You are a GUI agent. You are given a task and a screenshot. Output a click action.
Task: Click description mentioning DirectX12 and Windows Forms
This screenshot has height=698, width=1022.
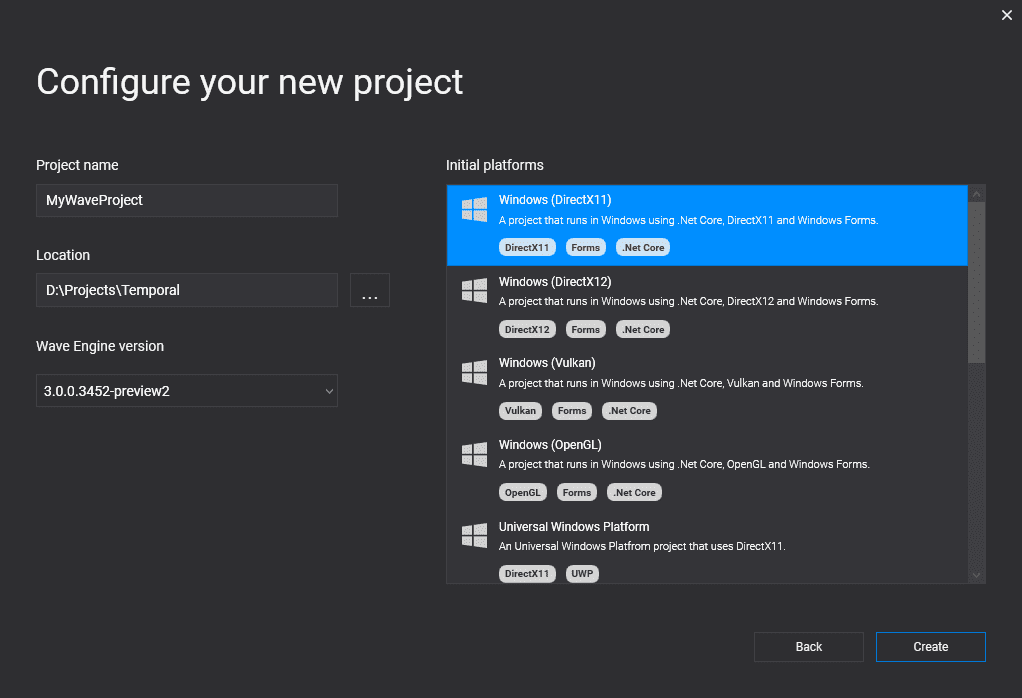click(688, 301)
